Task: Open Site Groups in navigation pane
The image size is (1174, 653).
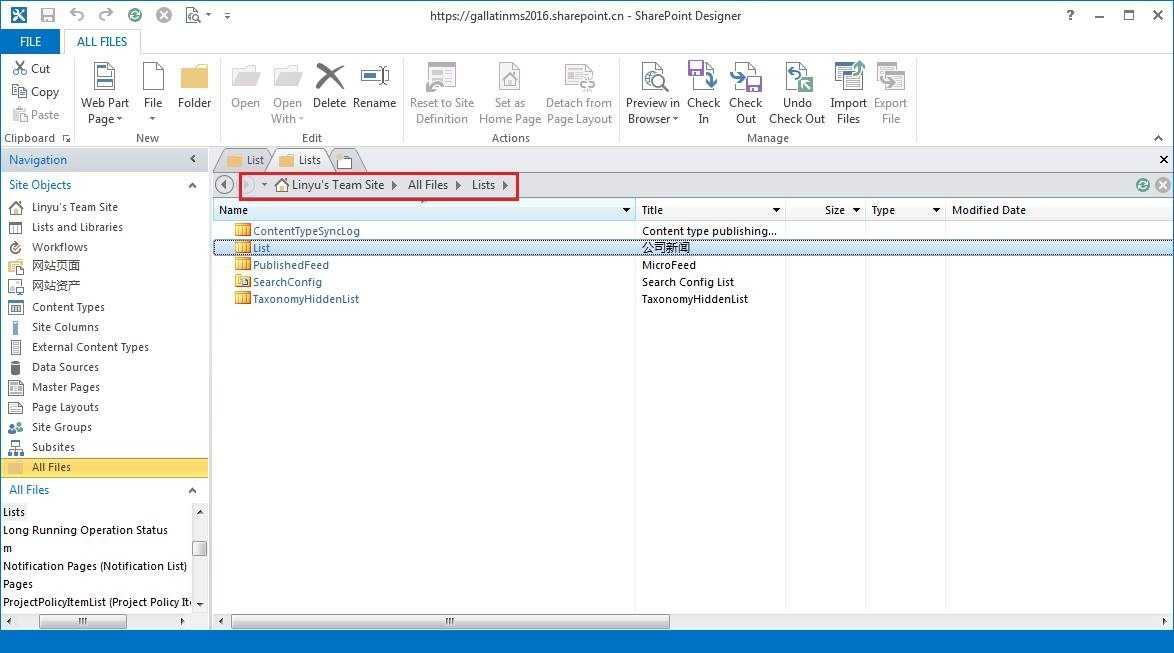Action: tap(61, 427)
